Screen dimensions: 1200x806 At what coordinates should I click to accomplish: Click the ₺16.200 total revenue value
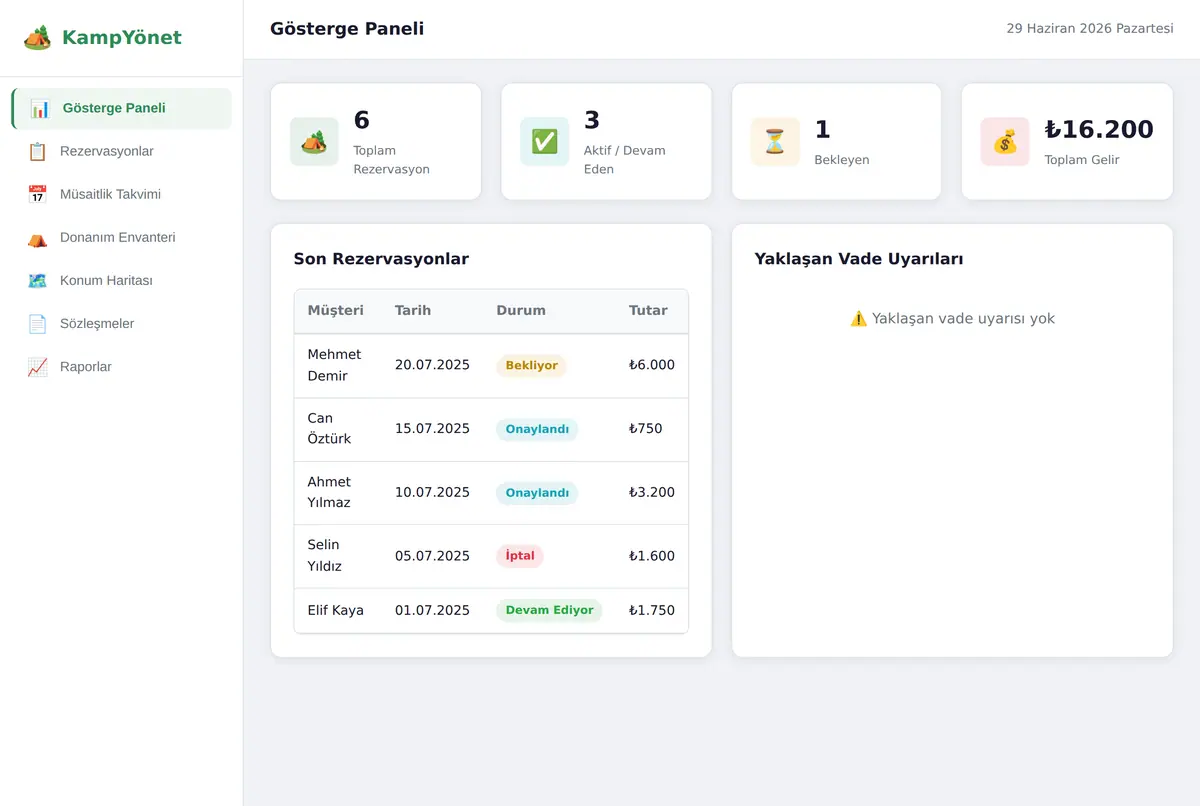coord(1099,130)
